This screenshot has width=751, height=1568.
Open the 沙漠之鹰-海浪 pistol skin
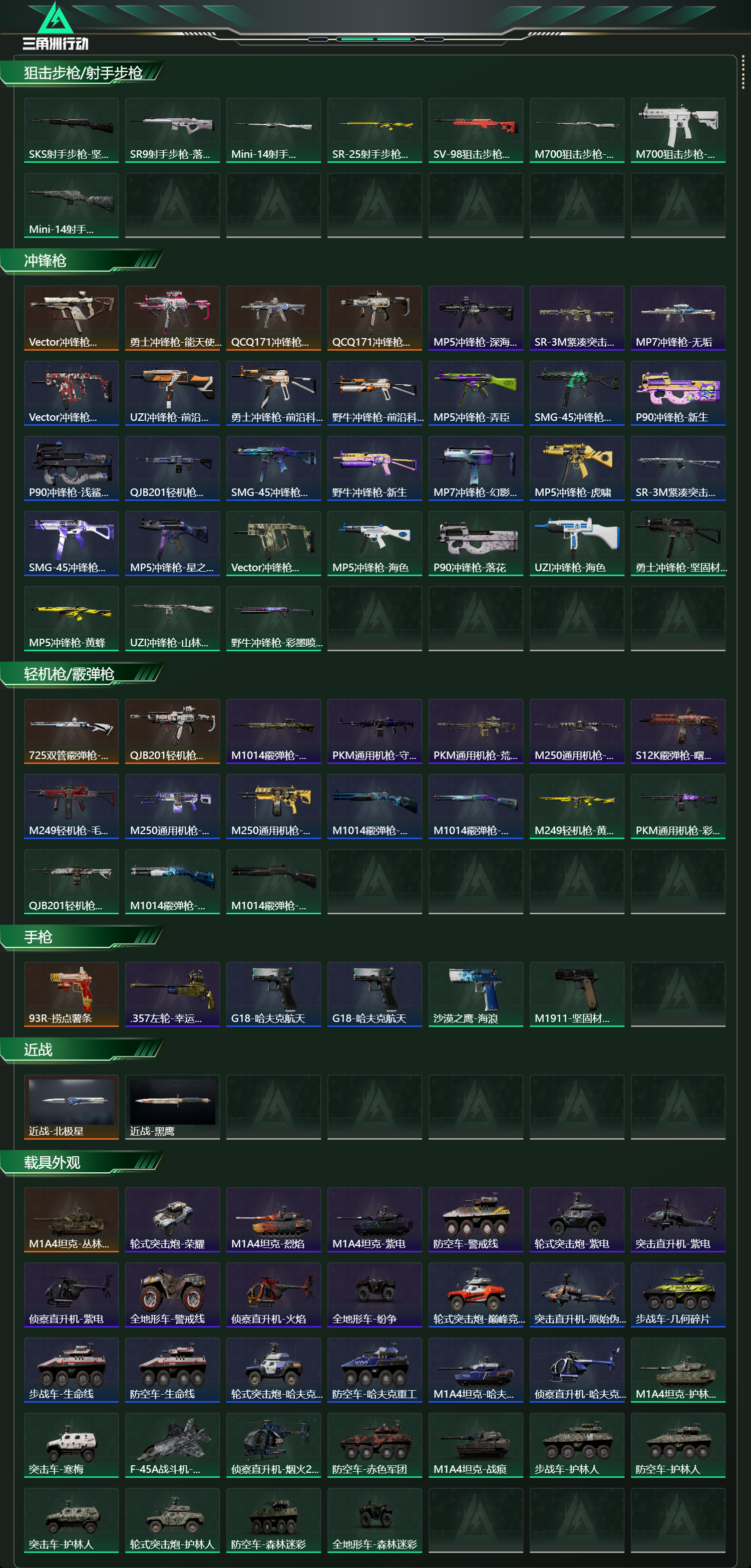(x=476, y=994)
